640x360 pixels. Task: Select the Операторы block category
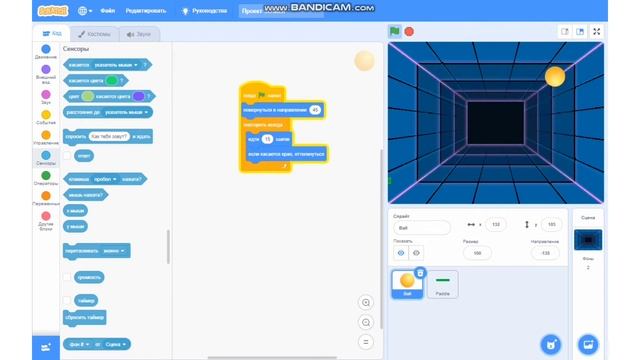click(46, 178)
